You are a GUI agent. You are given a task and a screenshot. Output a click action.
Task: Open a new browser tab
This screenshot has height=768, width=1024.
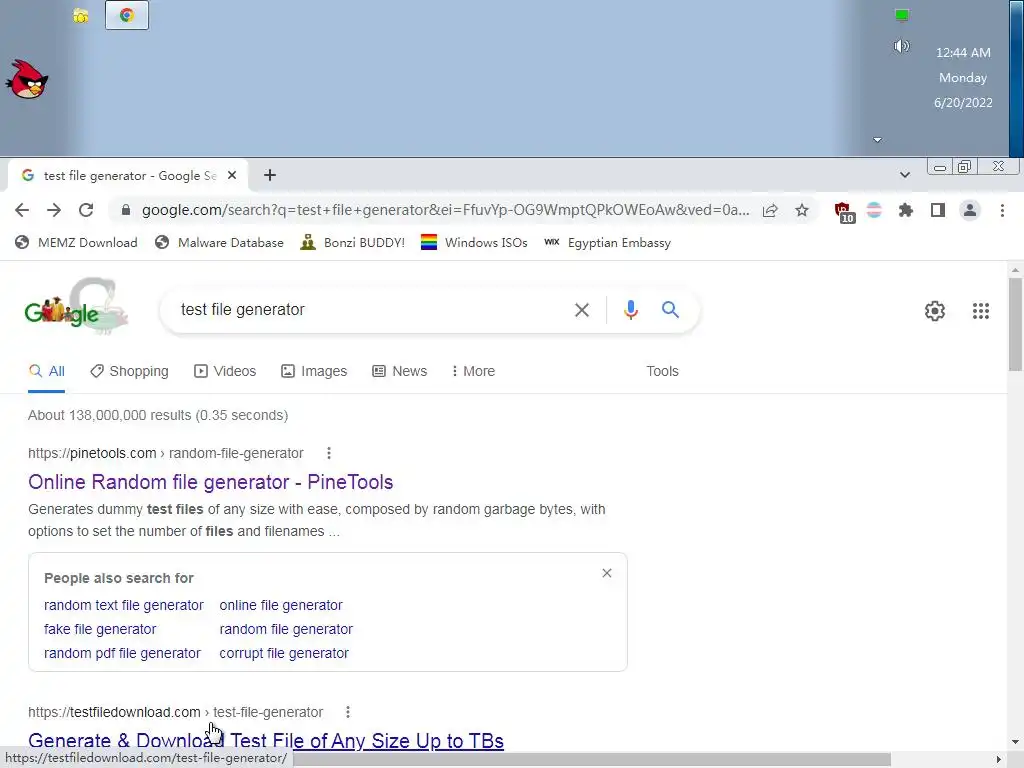pyautogui.click(x=270, y=175)
